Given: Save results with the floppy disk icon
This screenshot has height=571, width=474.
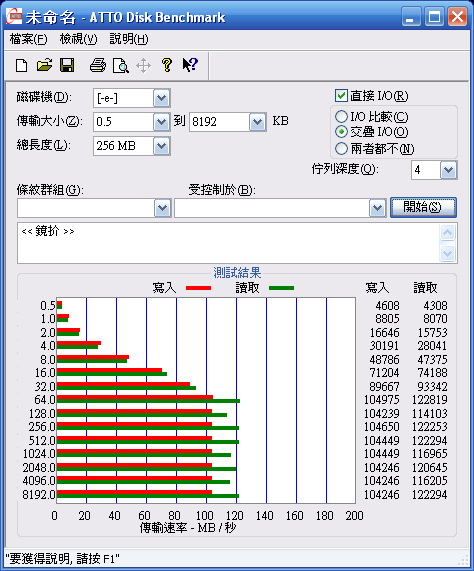Looking at the screenshot, I should (x=67, y=65).
